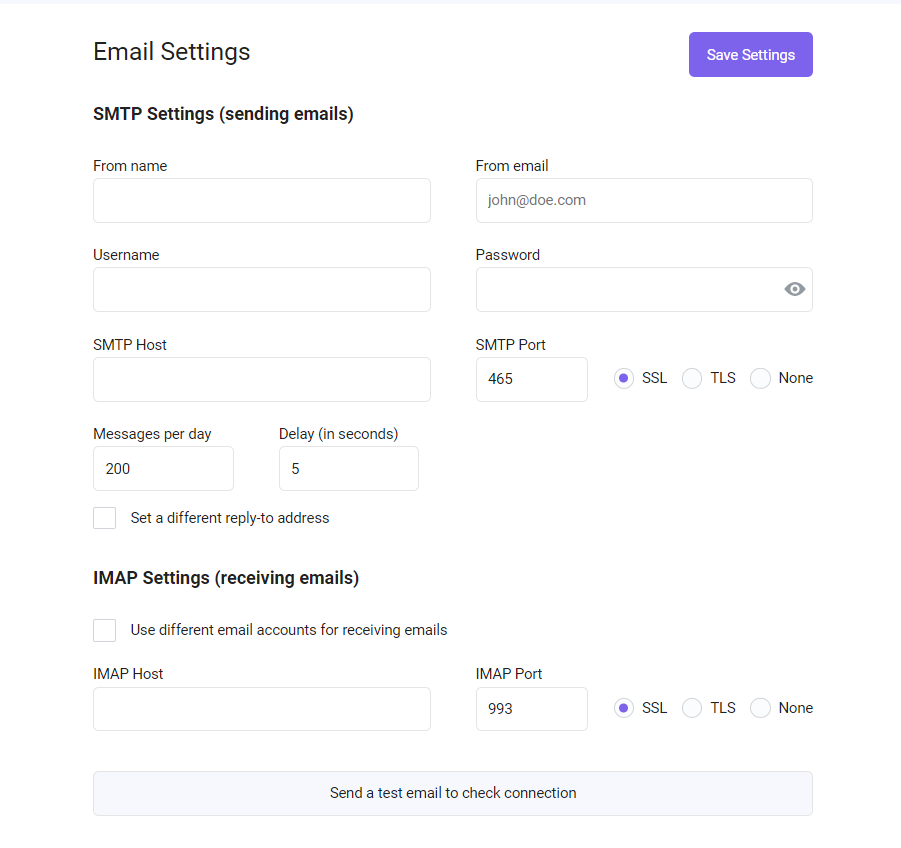The height and width of the screenshot is (848, 901).
Task: Click the Delay in seconds field
Action: tap(349, 469)
